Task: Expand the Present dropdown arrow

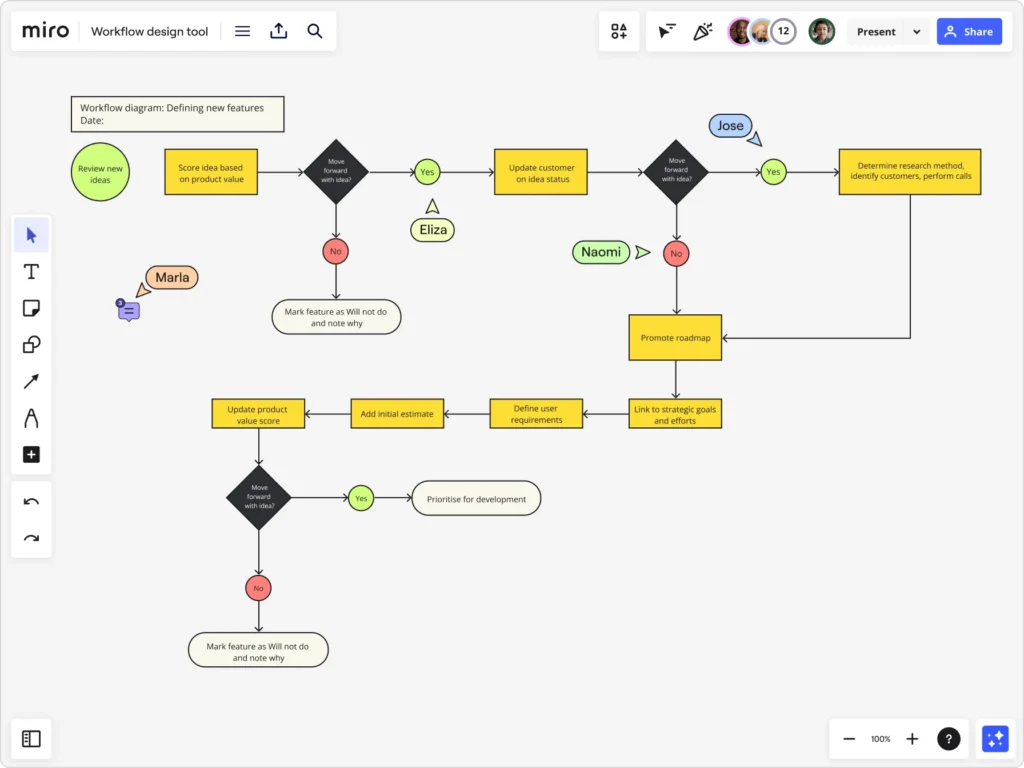Action: tap(916, 32)
